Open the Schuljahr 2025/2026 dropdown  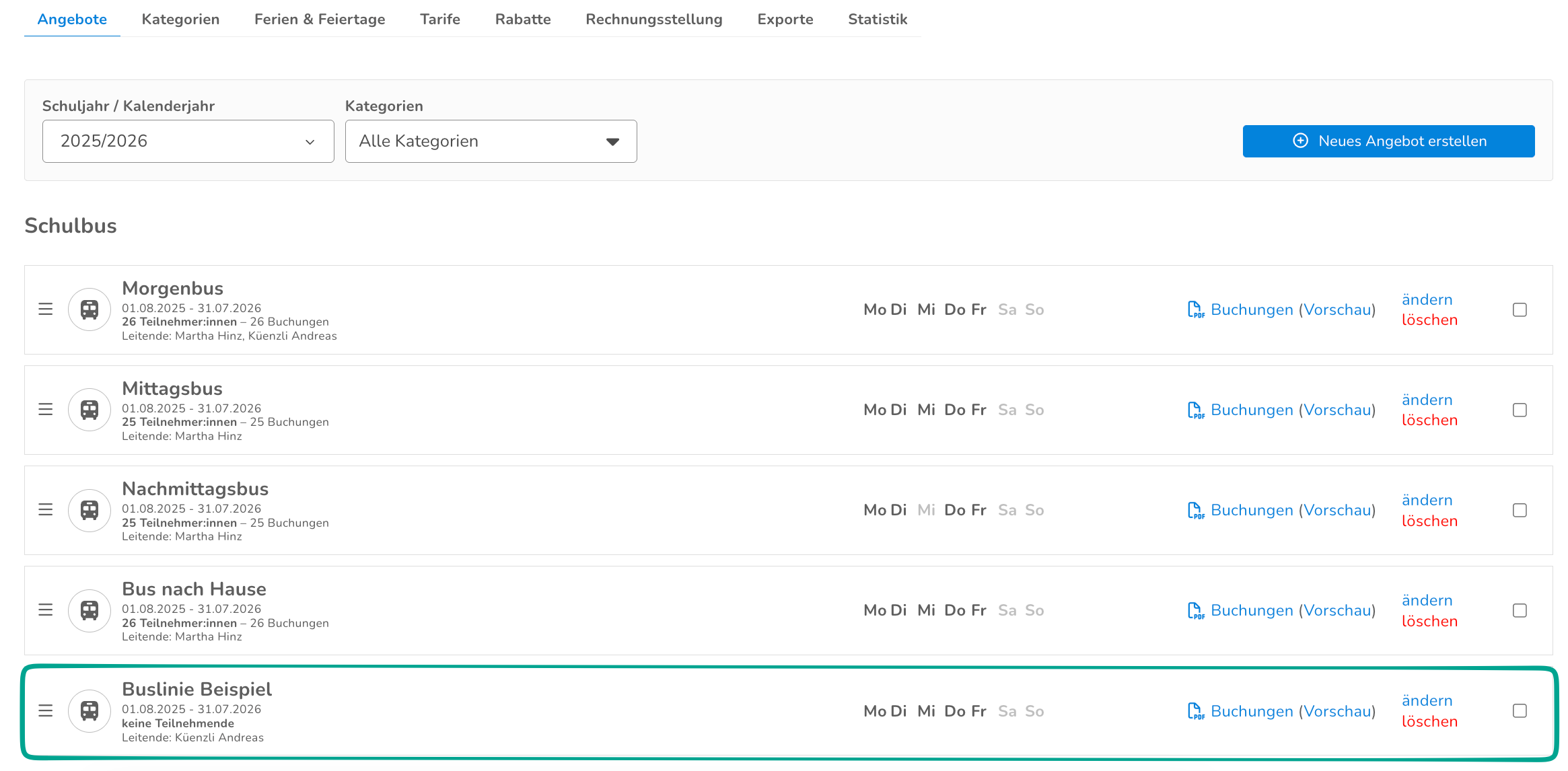coord(188,141)
